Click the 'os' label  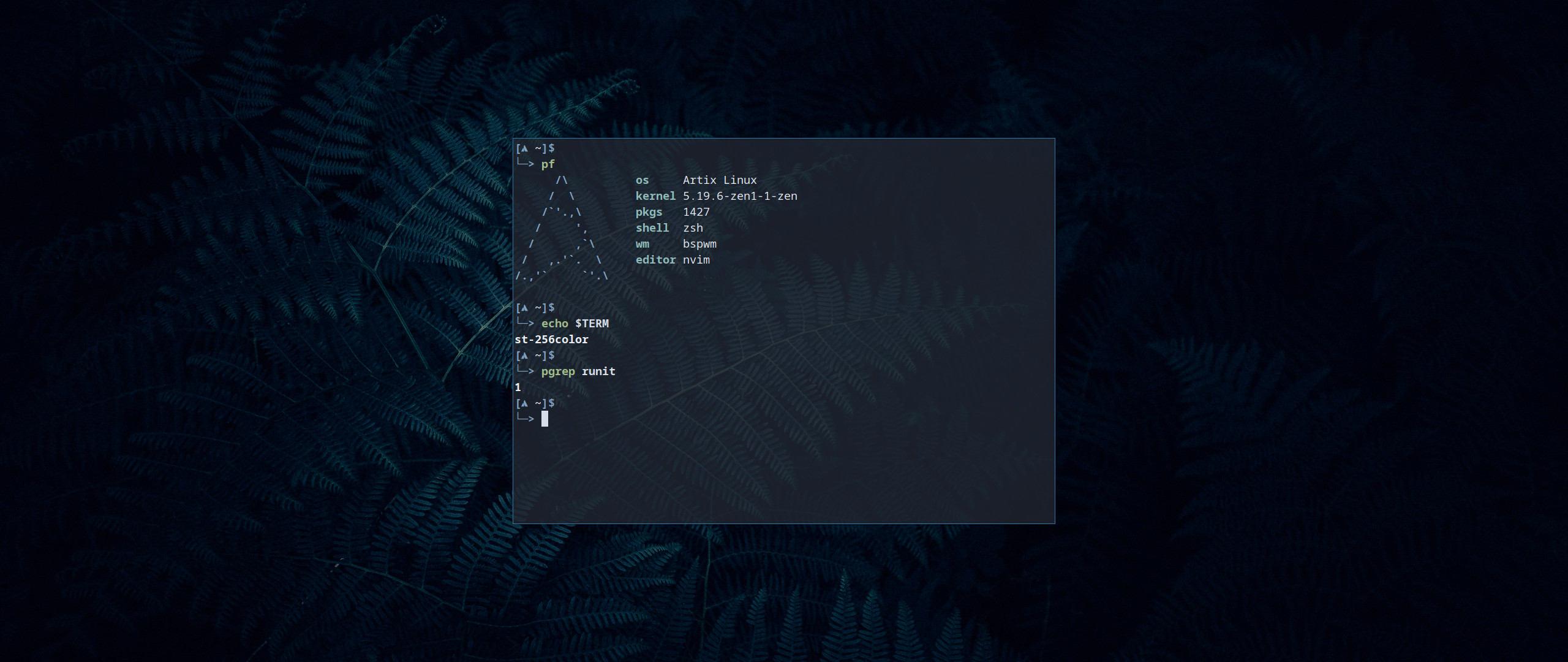[642, 180]
